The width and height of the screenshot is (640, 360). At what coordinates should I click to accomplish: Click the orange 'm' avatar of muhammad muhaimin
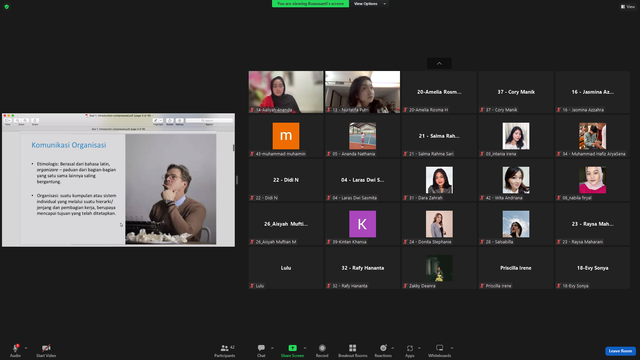286,136
